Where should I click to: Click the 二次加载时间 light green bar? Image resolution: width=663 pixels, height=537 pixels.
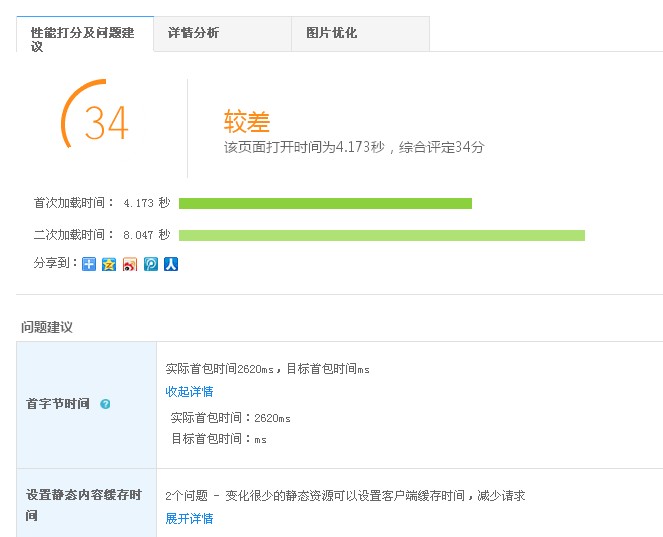coord(381,235)
